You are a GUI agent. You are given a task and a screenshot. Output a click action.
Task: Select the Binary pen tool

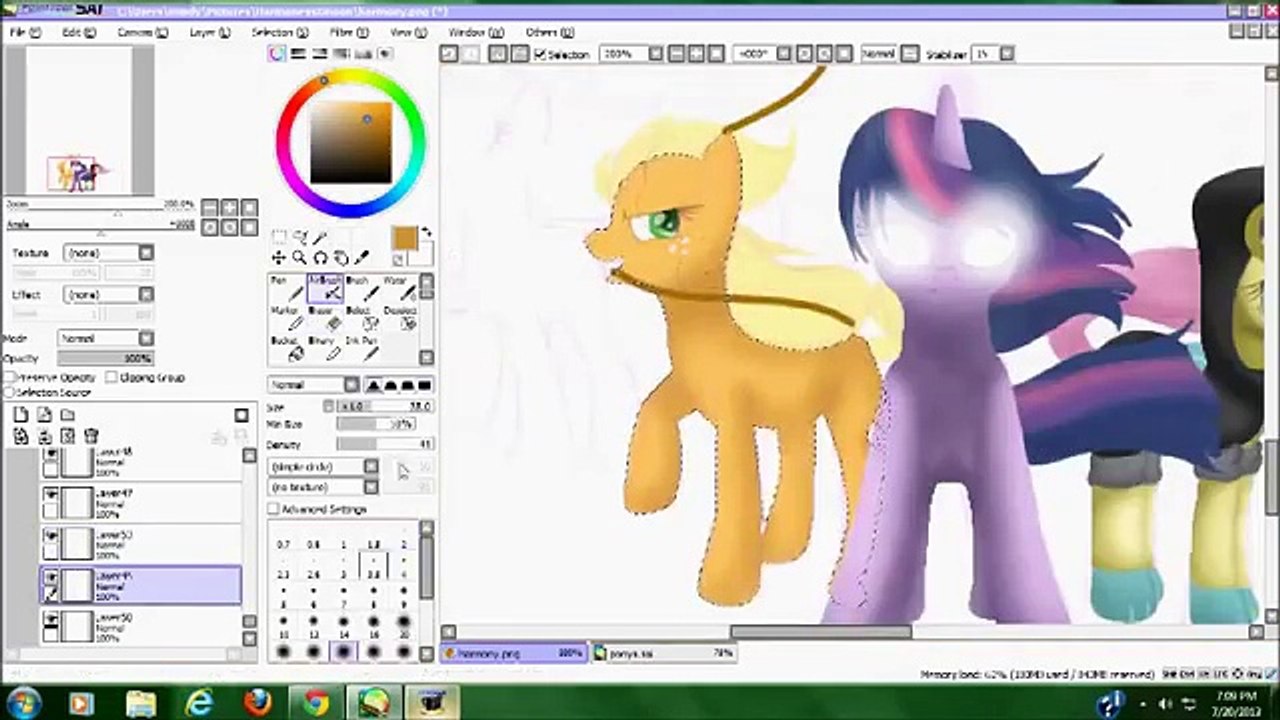pyautogui.click(x=325, y=348)
